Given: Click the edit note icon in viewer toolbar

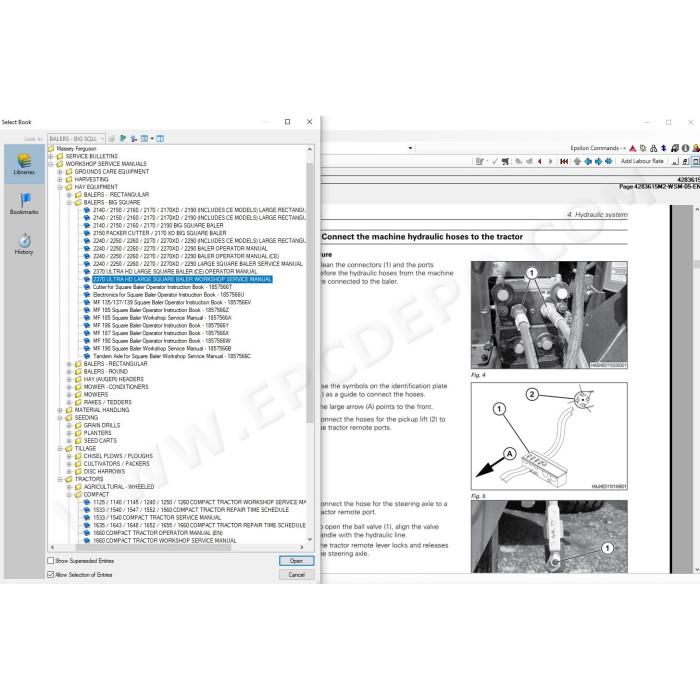Looking at the screenshot, I should pyautogui.click(x=479, y=161).
